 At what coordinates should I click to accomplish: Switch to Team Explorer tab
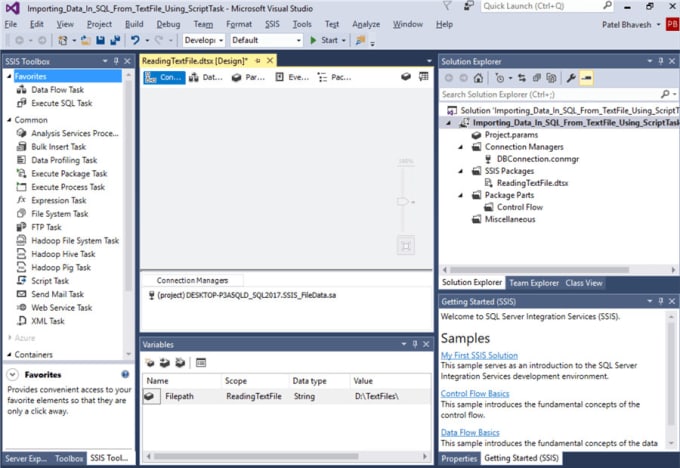point(533,283)
